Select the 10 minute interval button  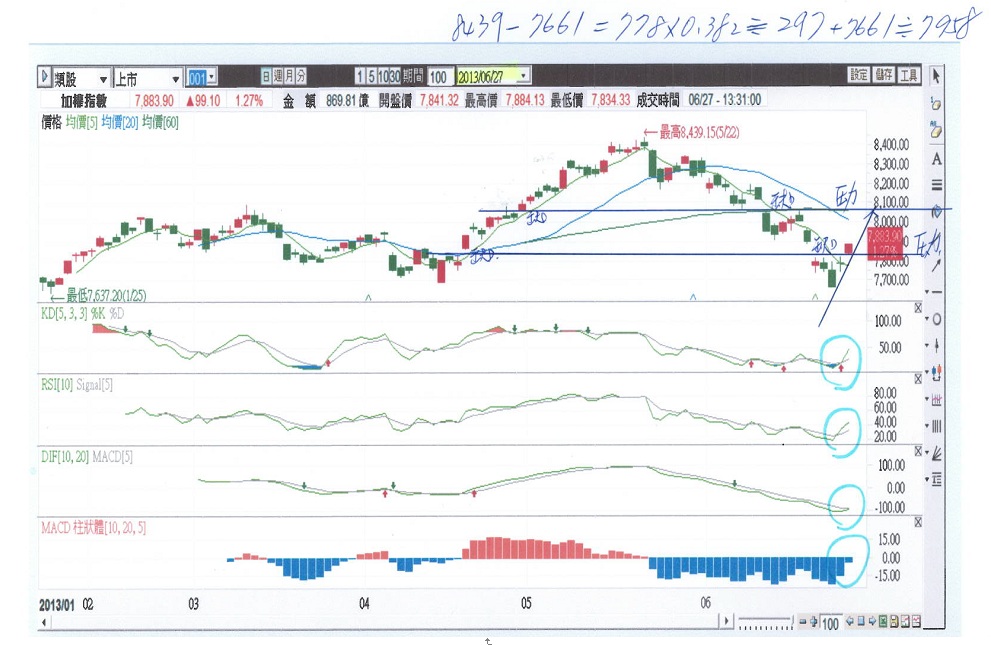tap(382, 76)
